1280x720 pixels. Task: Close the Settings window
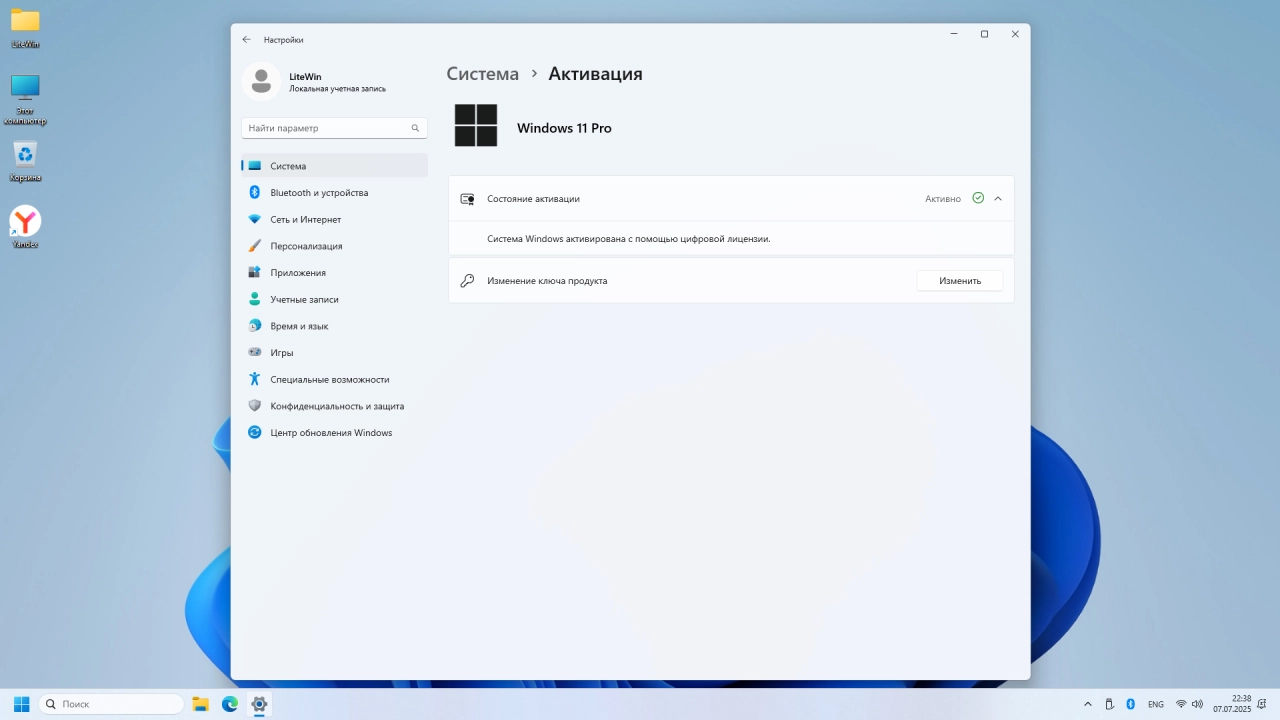tap(1015, 34)
